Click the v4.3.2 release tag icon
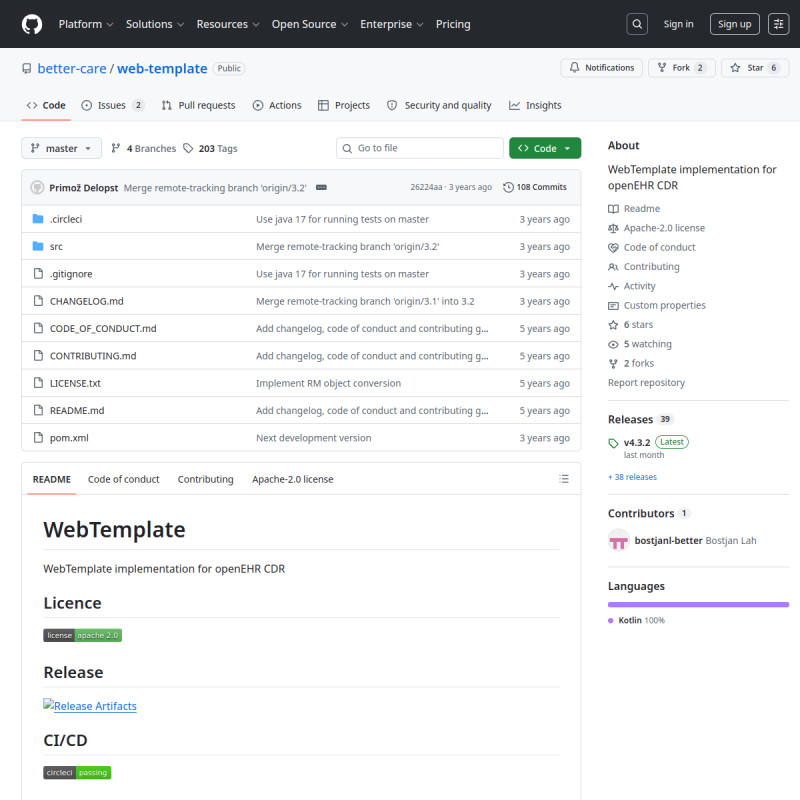800x800 pixels. pyautogui.click(x=613, y=443)
